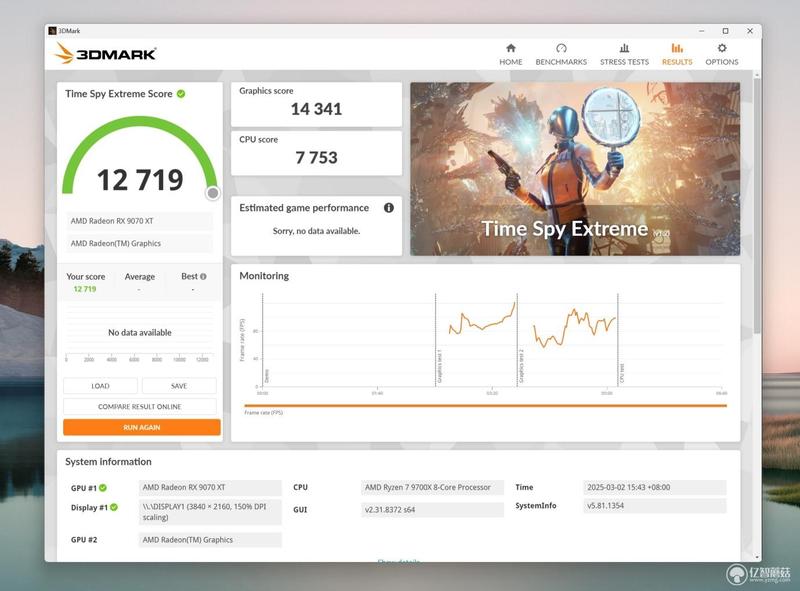Screen dimensions: 800x591
Task: Click the info icon next to Best
Action: click(x=203, y=277)
